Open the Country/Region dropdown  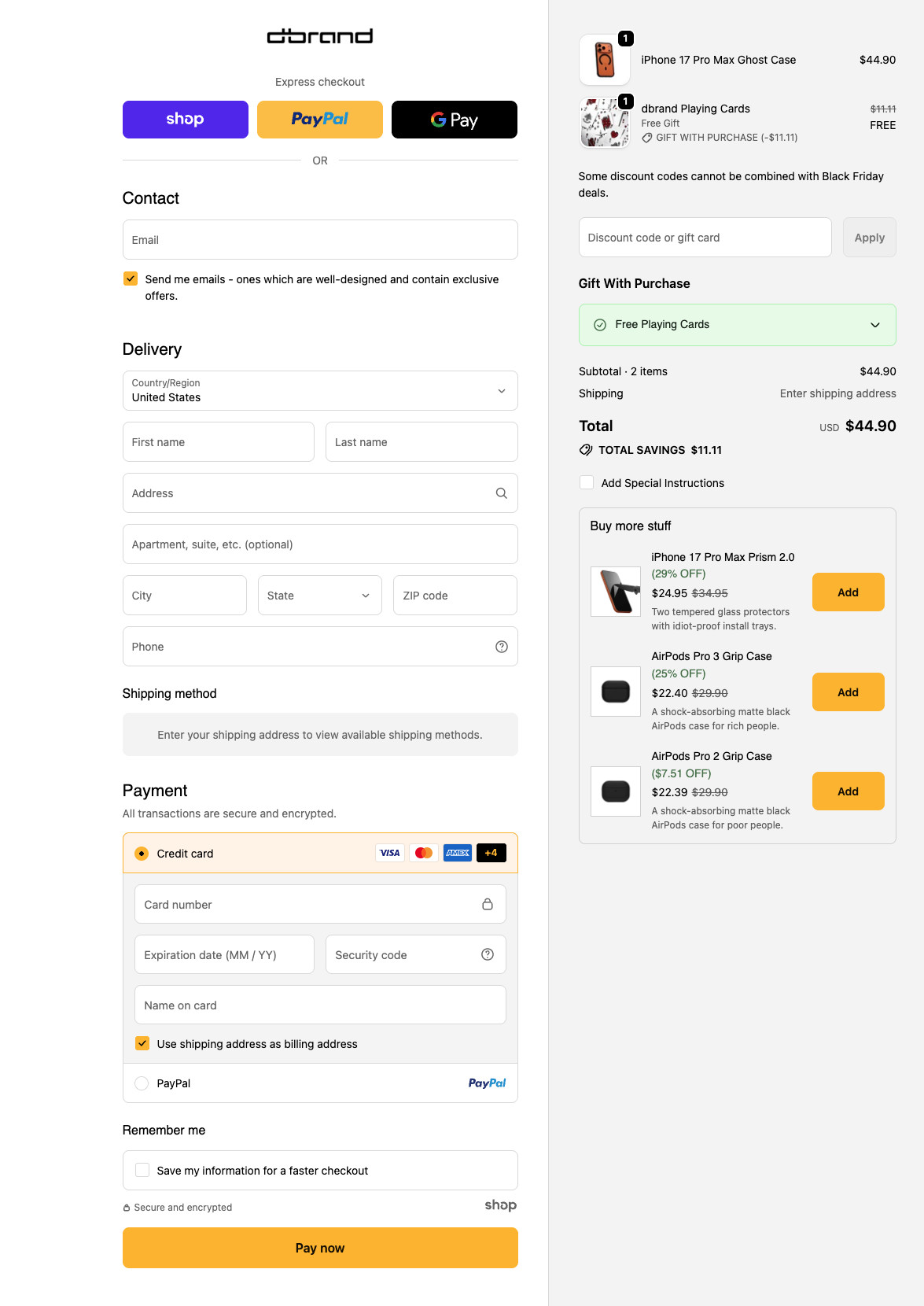click(320, 391)
